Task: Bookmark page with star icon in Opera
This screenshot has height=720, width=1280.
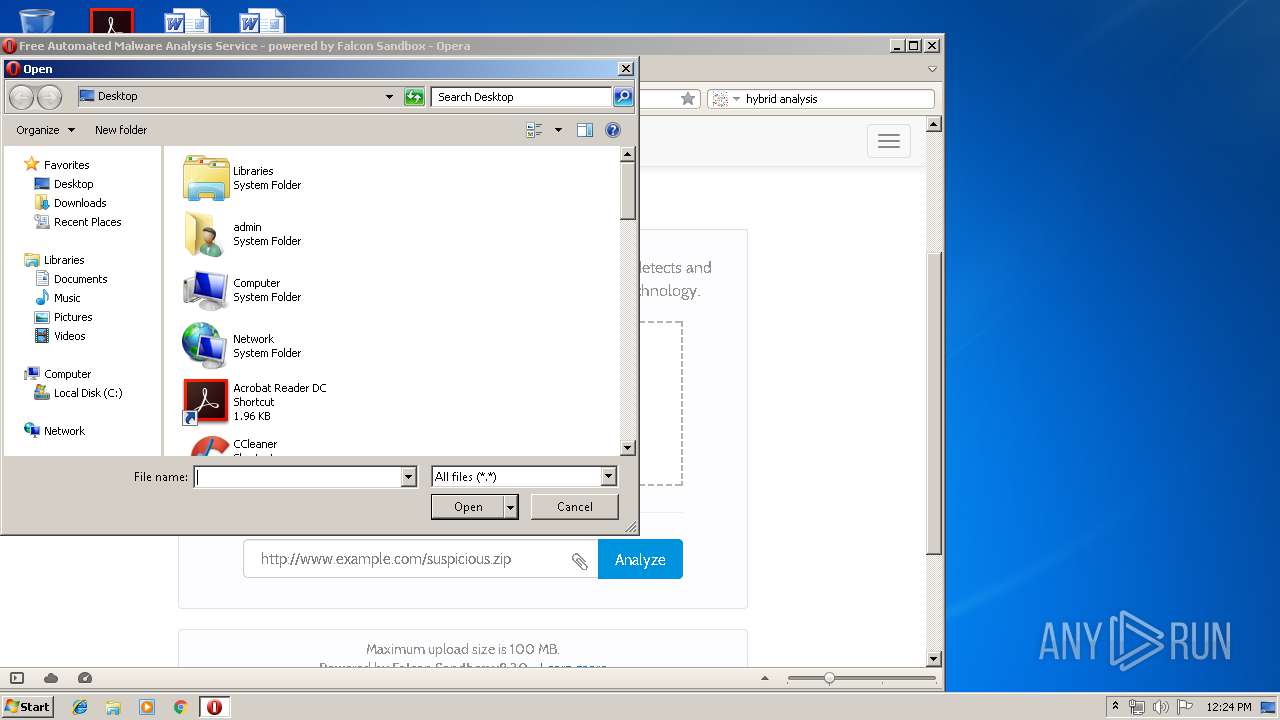Action: 688,99
